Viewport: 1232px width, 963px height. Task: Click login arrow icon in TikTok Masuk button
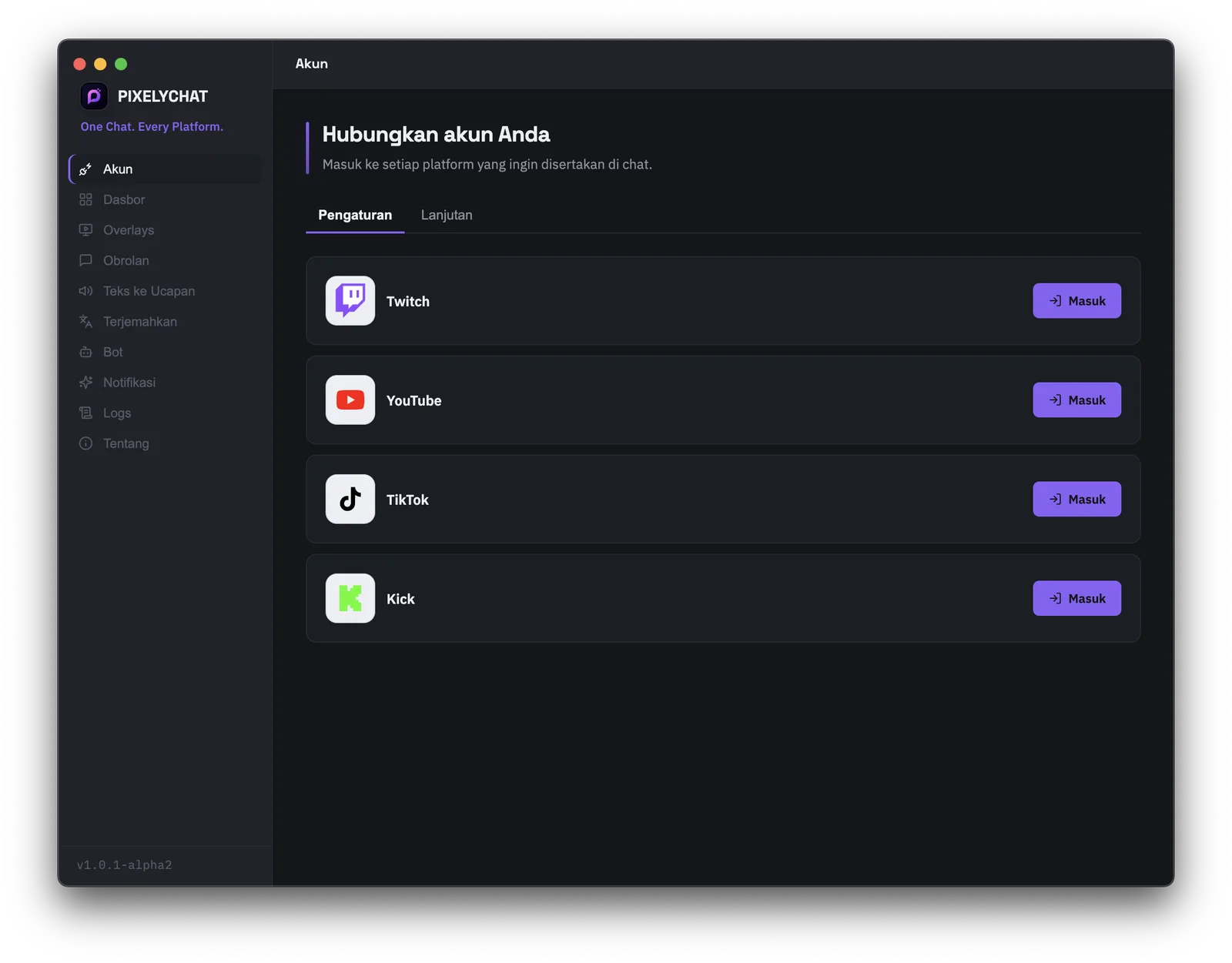[x=1056, y=500]
